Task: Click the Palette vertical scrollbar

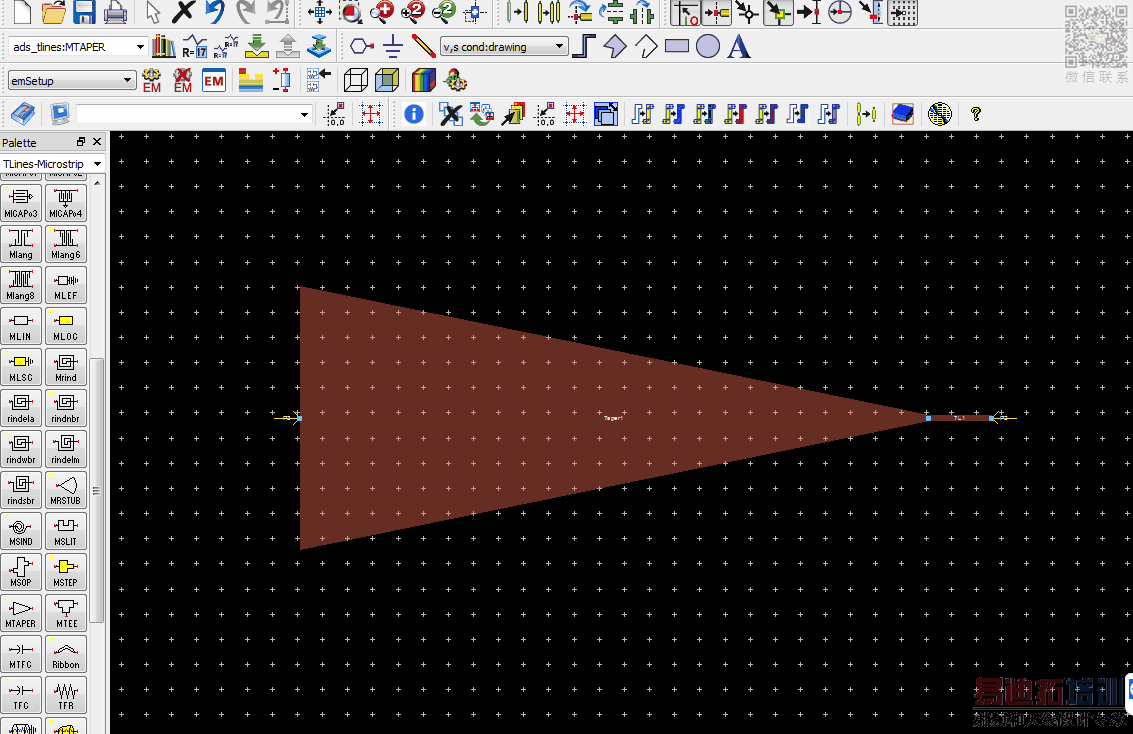Action: [97, 490]
